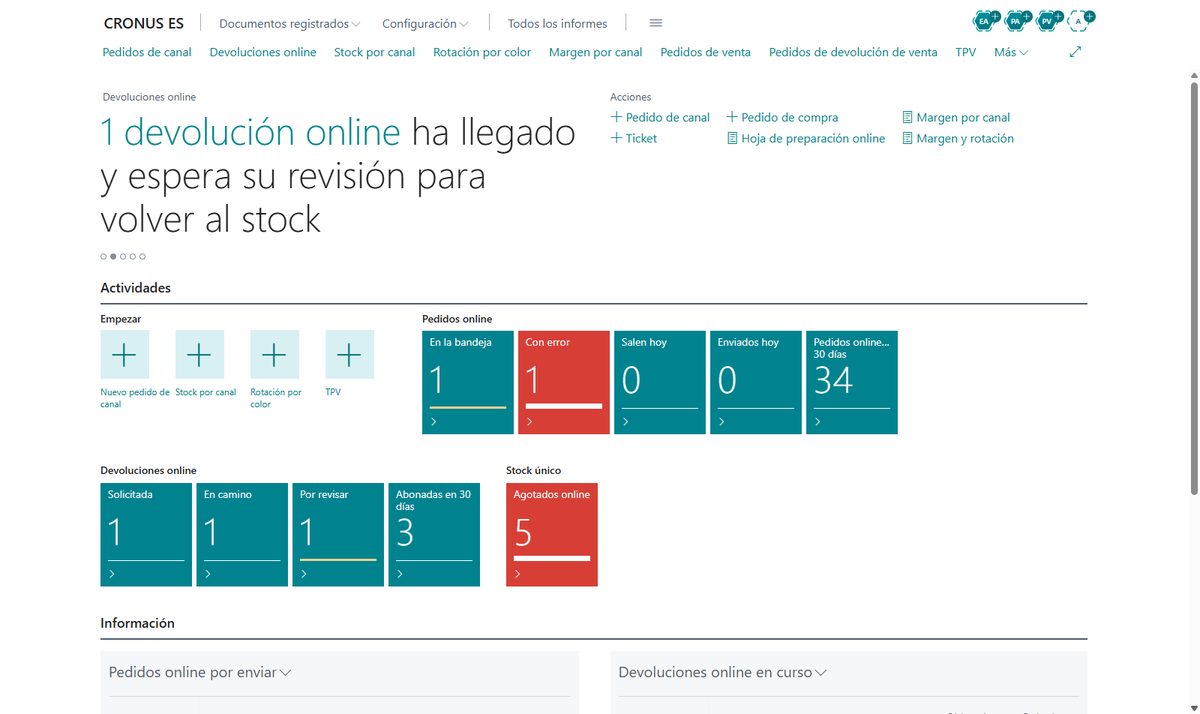Click the plus icon tile labeled TPV
This screenshot has height=714, width=1200.
[x=350, y=354]
